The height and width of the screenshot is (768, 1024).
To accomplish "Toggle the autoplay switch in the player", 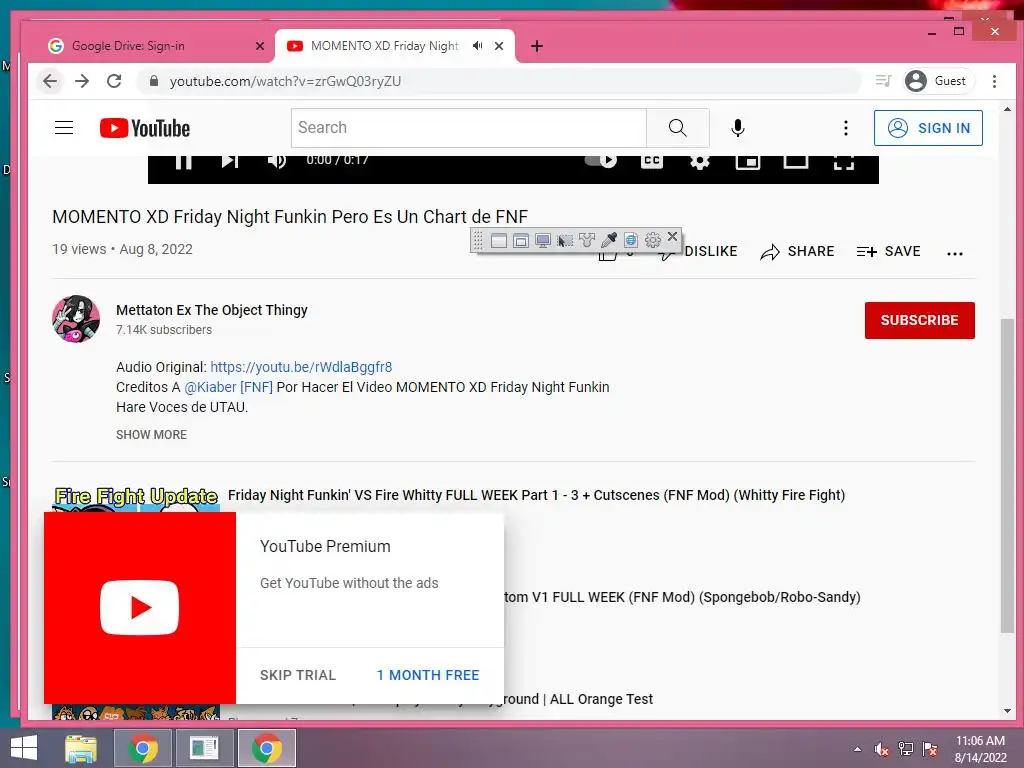I will click(601, 161).
